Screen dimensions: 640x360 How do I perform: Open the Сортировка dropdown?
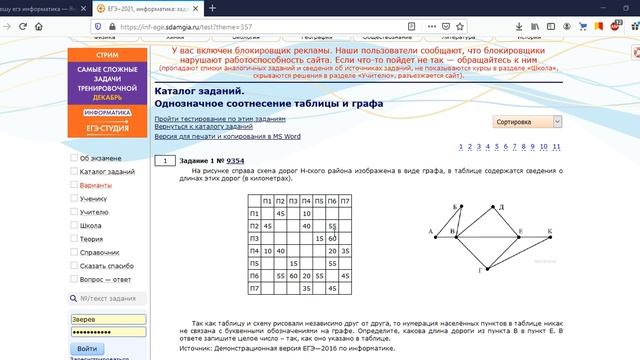(x=527, y=122)
